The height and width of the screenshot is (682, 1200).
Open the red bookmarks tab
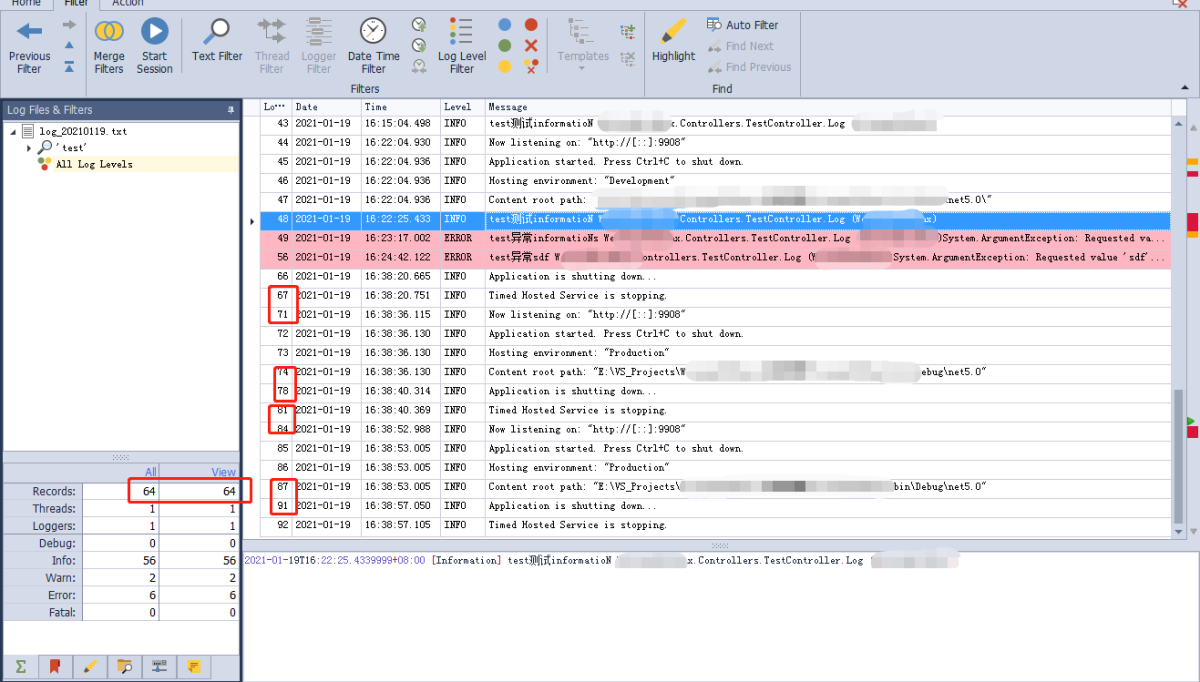[55, 666]
